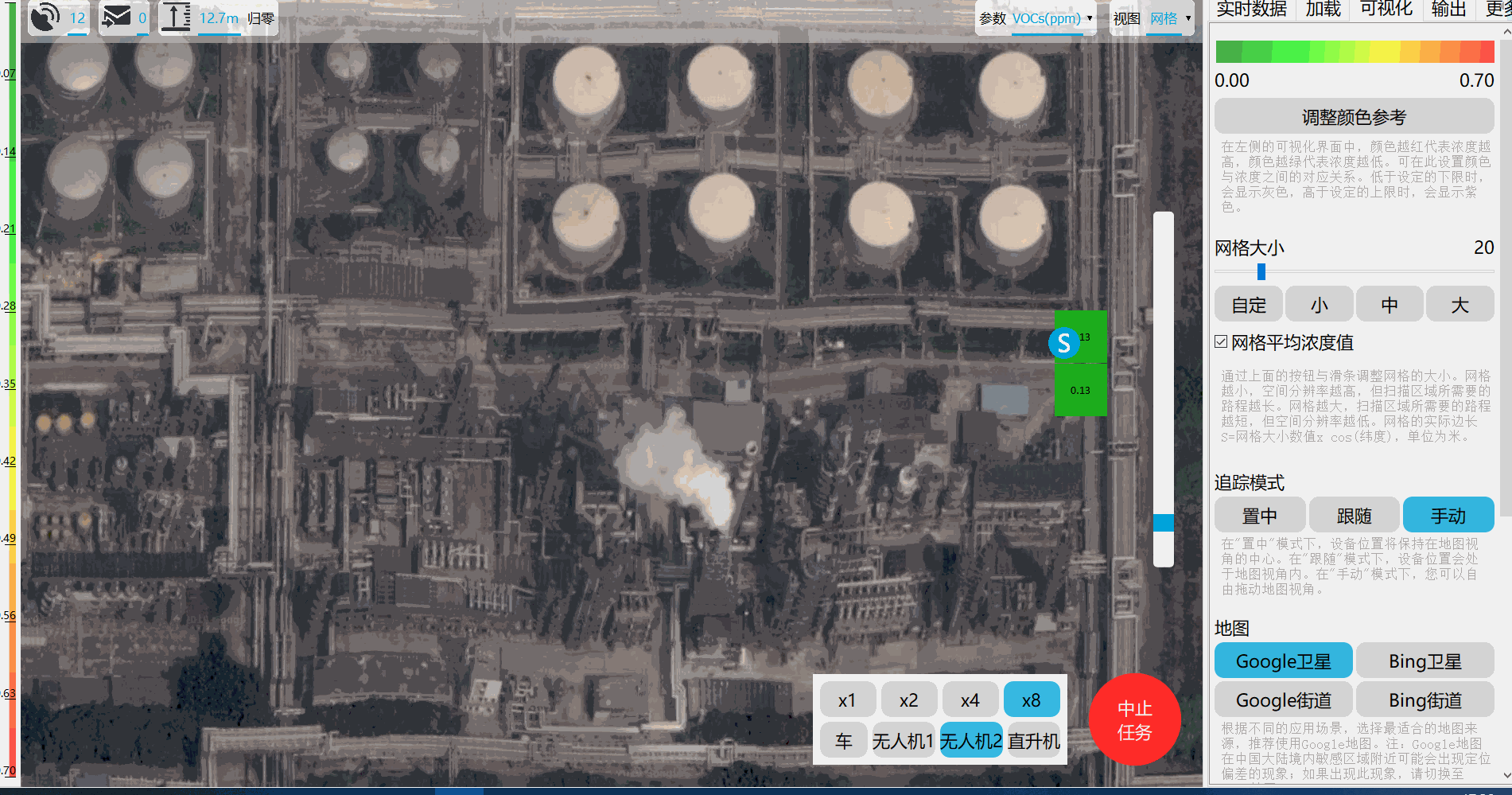1512x795 pixels.
Task: Select 小 grid size
Action: 1320,305
